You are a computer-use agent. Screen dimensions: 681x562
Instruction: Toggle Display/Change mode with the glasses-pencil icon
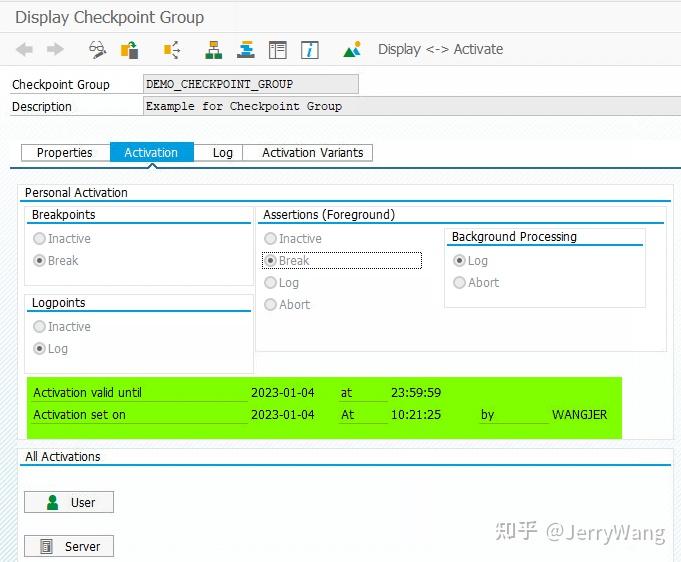tap(97, 50)
